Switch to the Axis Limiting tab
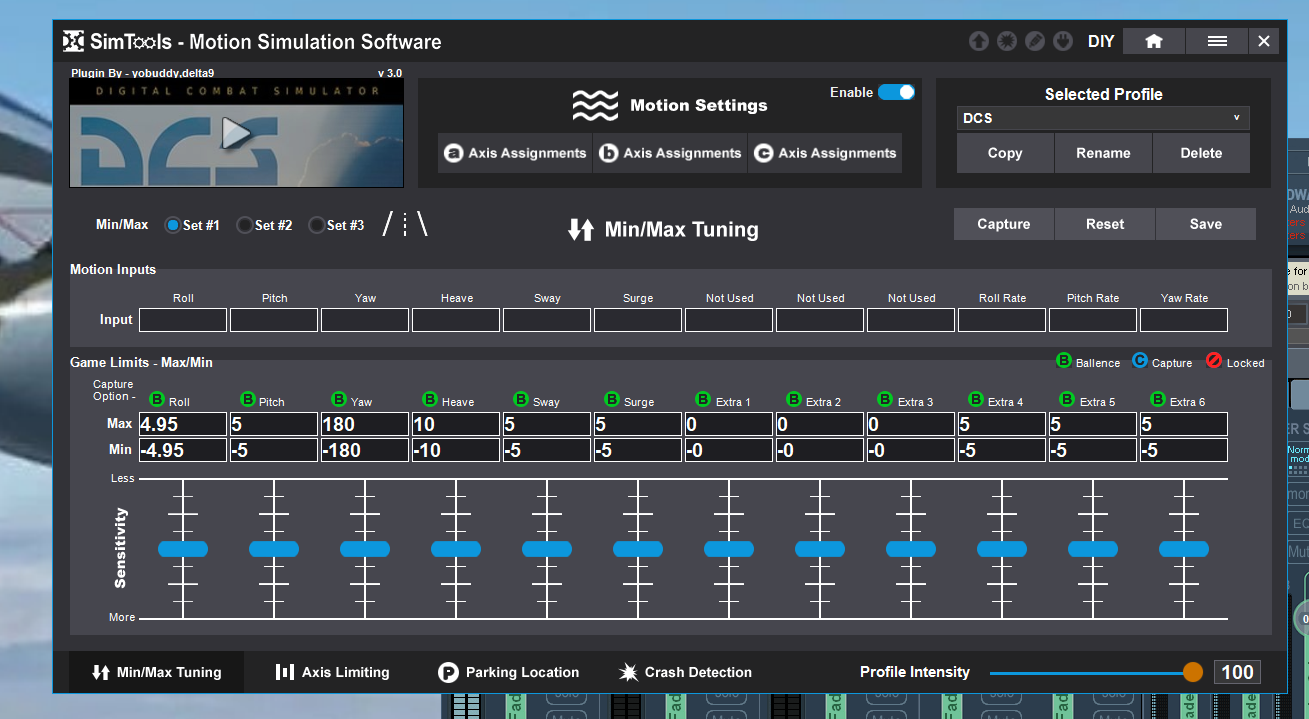Viewport: 1309px width, 719px height. pyautogui.click(x=332, y=672)
